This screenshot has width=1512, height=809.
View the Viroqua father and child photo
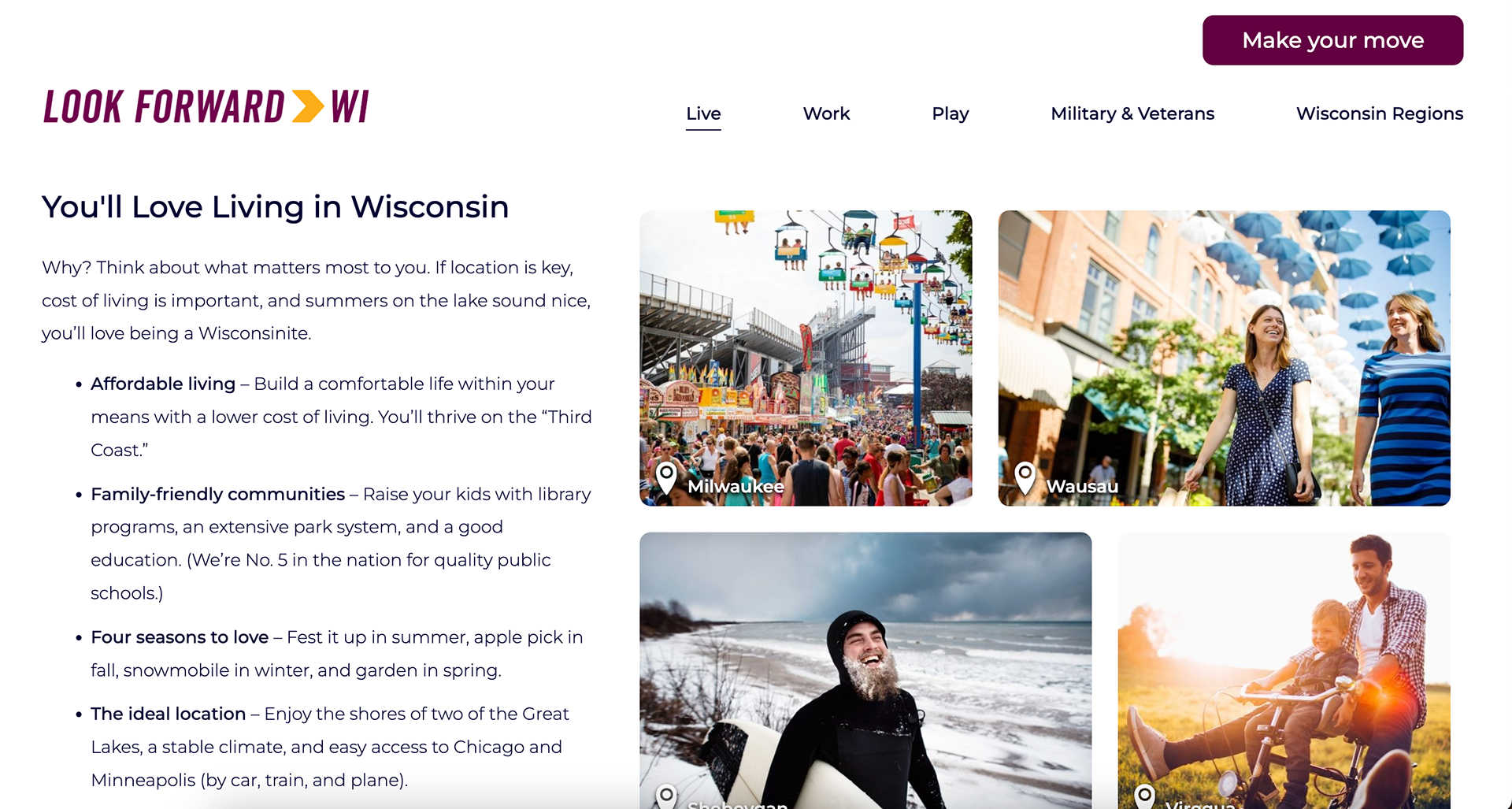(x=1284, y=670)
